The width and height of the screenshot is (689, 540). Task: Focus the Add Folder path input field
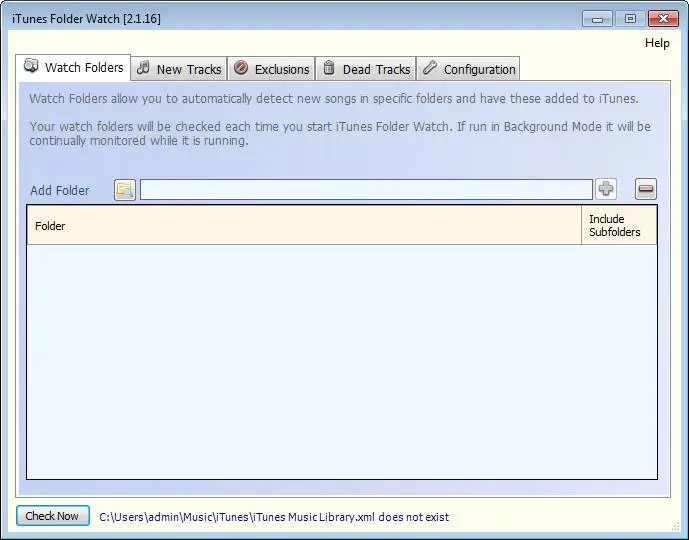366,189
